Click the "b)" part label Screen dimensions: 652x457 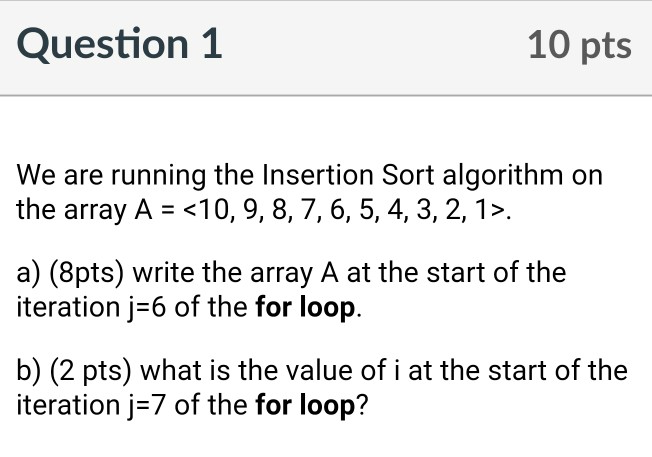29,371
